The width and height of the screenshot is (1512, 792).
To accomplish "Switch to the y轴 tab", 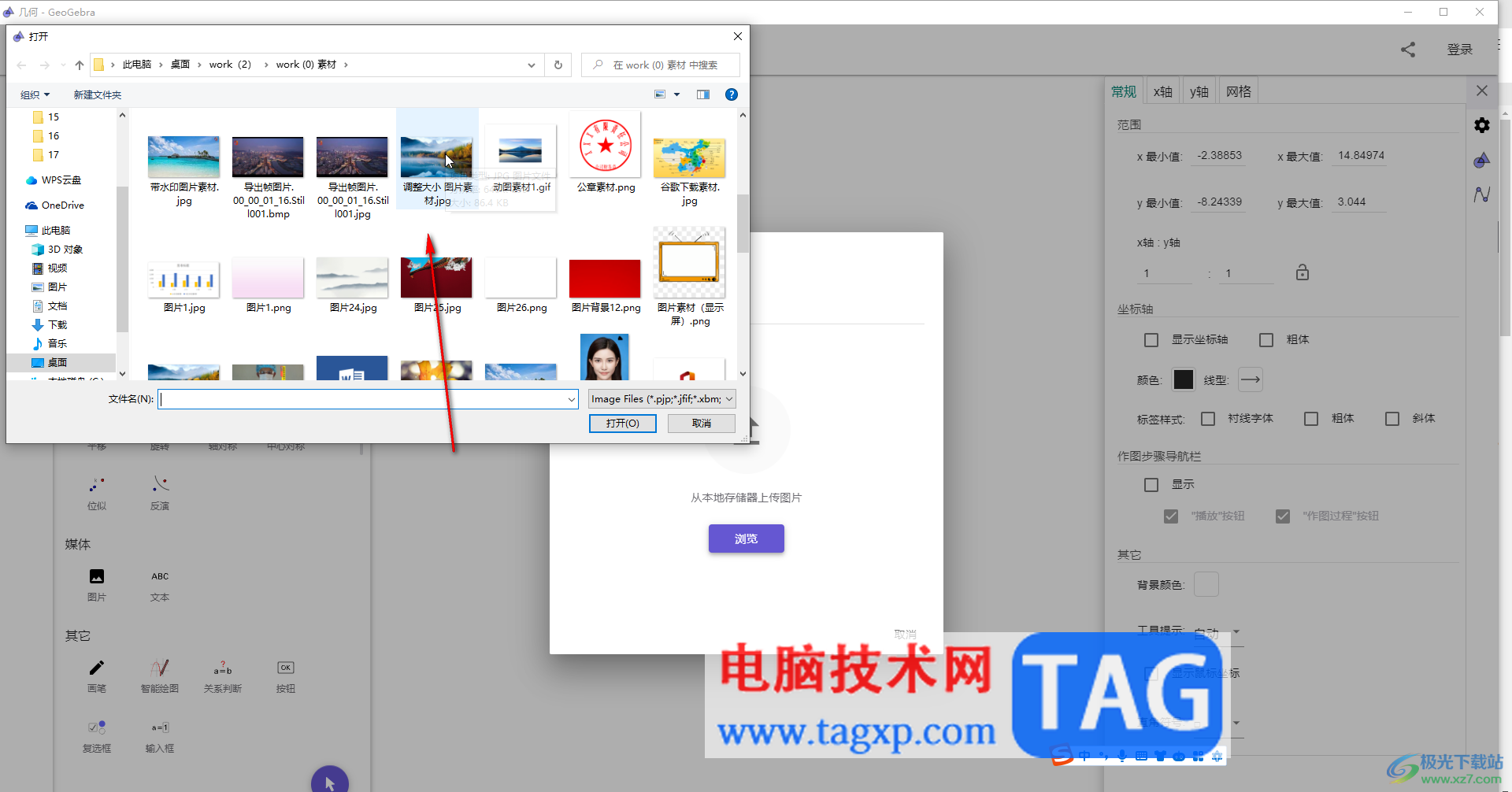I will pos(1199,91).
